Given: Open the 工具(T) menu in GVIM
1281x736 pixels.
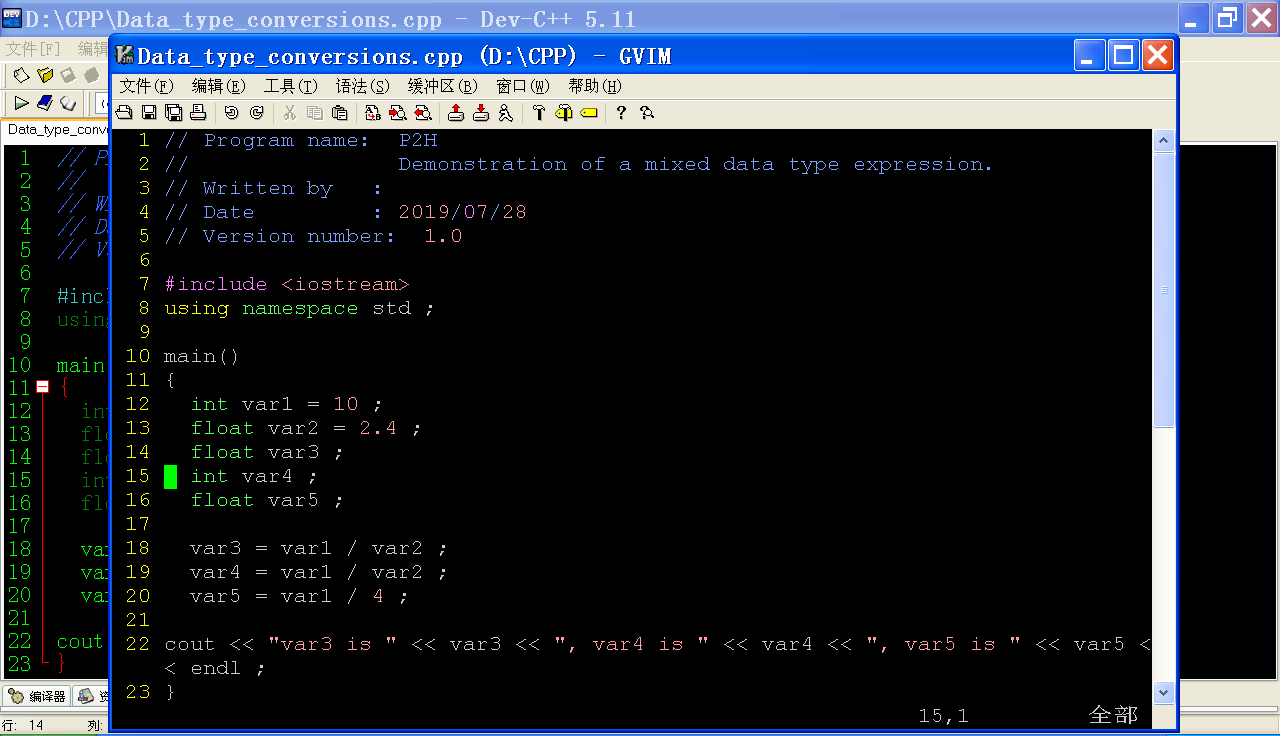Looking at the screenshot, I should [290, 86].
